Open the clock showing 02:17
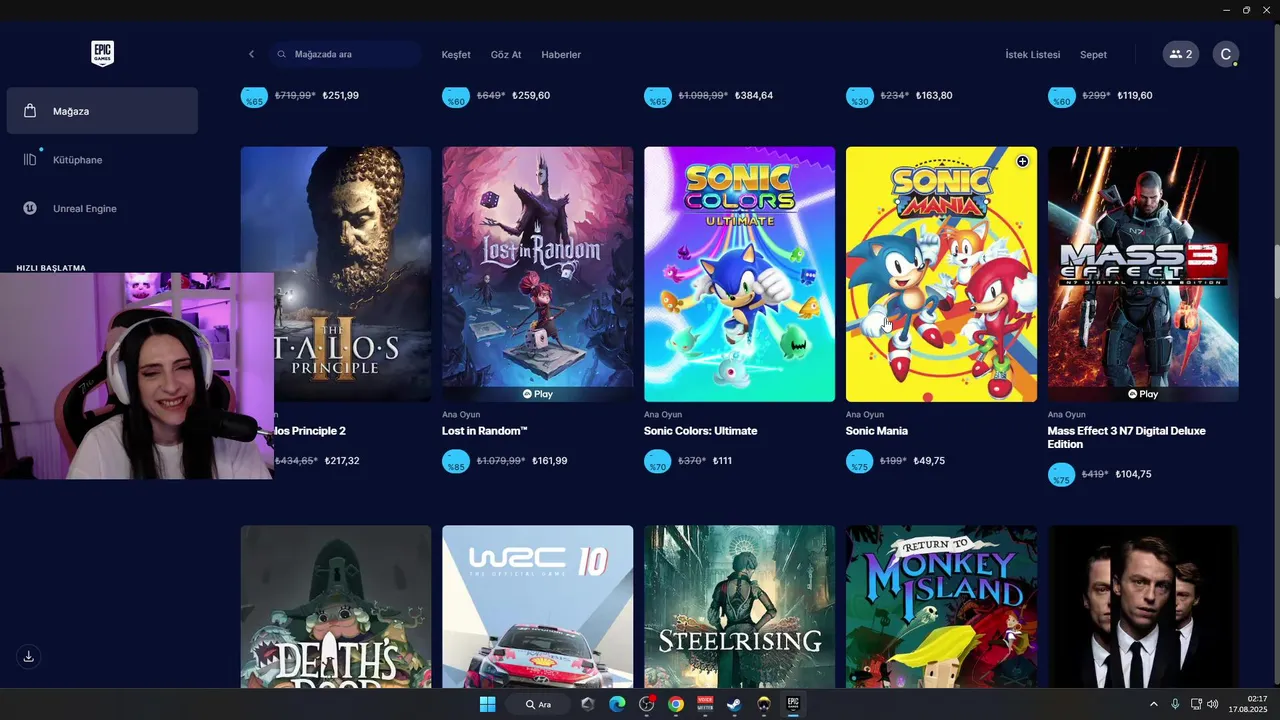1280x720 pixels. [x=1249, y=704]
